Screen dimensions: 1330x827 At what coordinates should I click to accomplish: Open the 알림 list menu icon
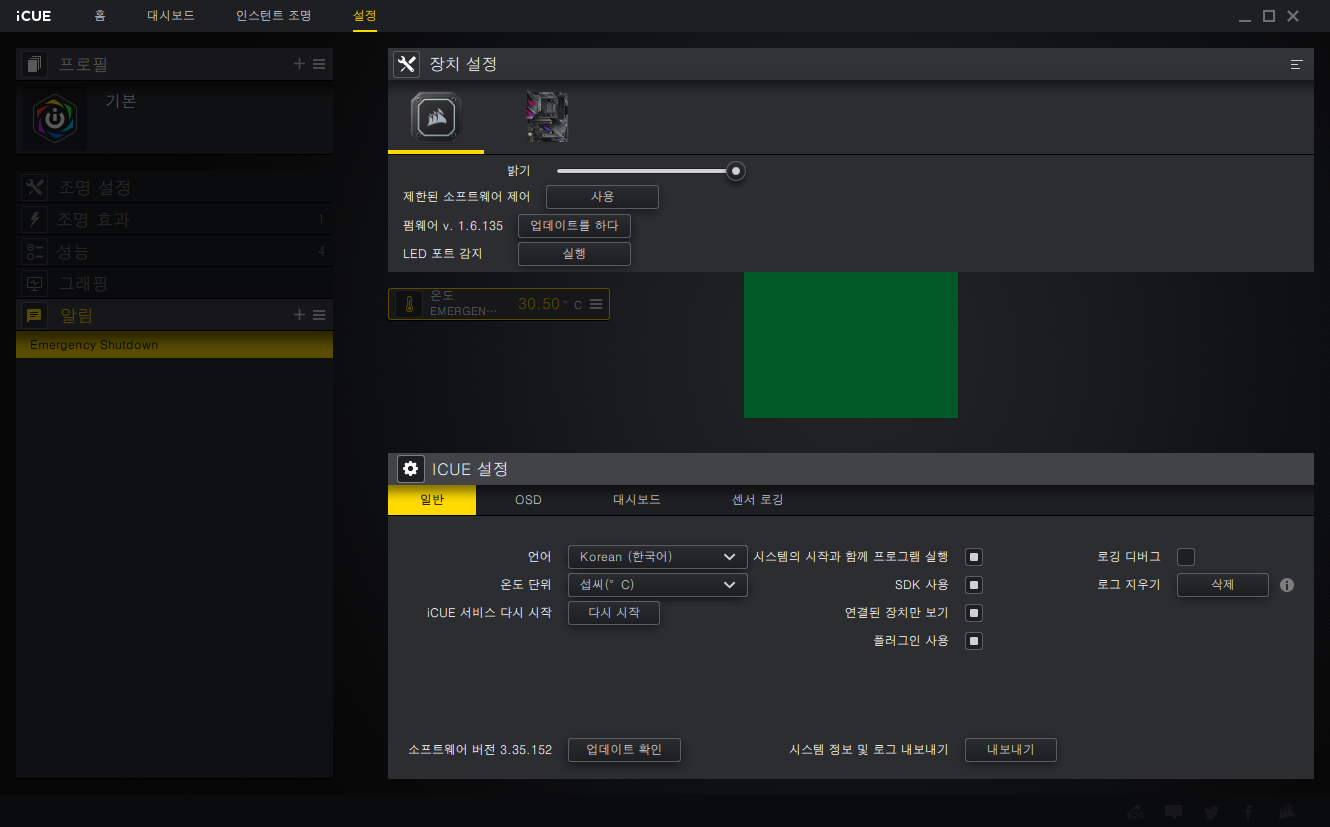(x=319, y=315)
